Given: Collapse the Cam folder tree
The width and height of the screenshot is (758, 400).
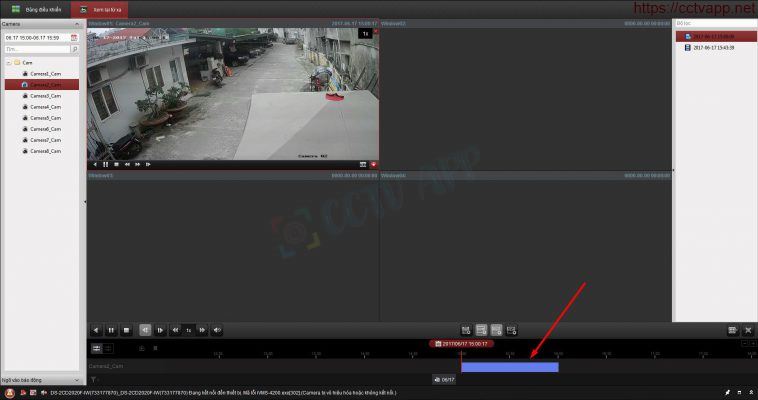Looking at the screenshot, I should [8, 62].
